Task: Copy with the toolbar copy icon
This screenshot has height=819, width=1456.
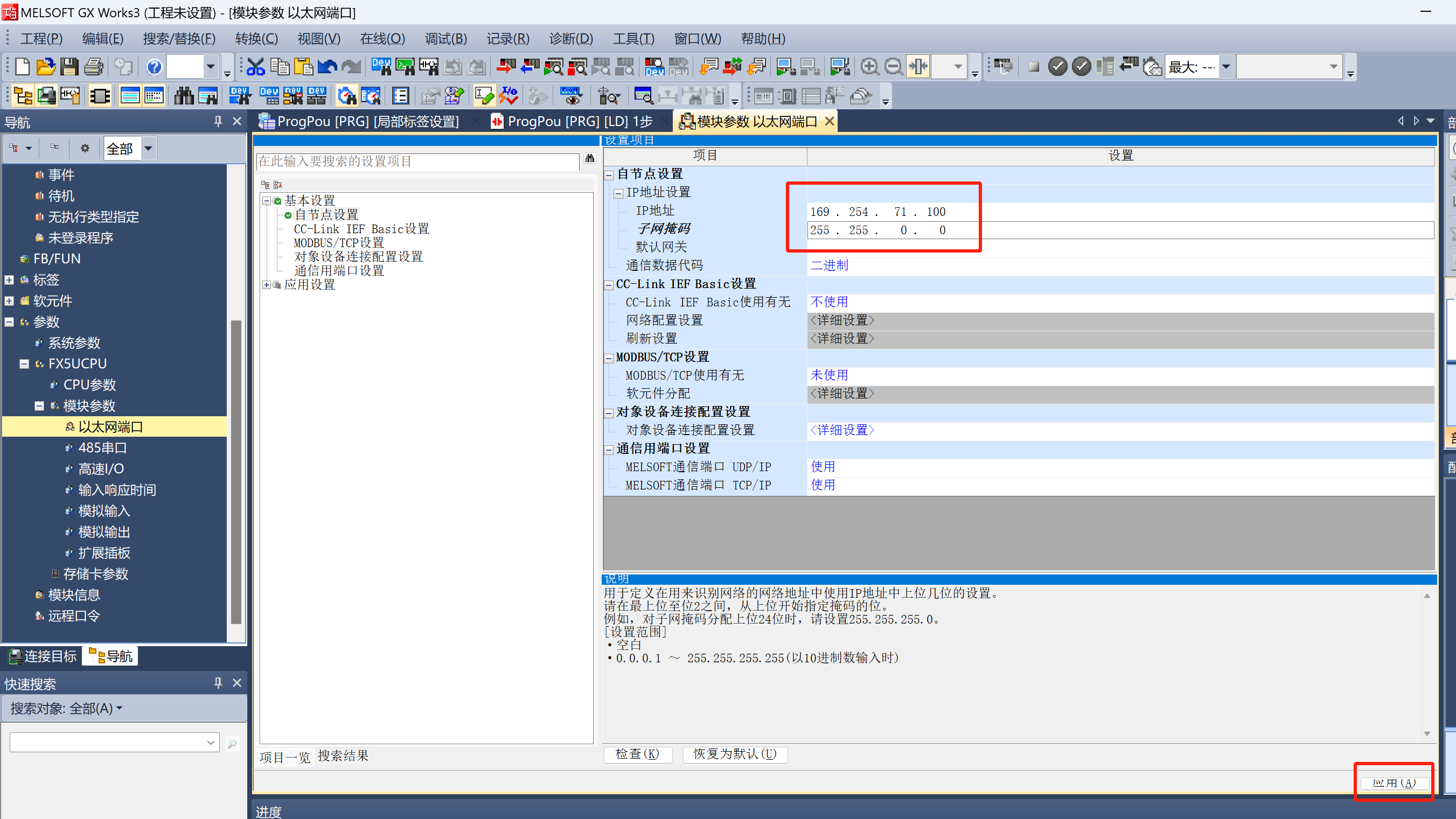Action: coord(279,67)
